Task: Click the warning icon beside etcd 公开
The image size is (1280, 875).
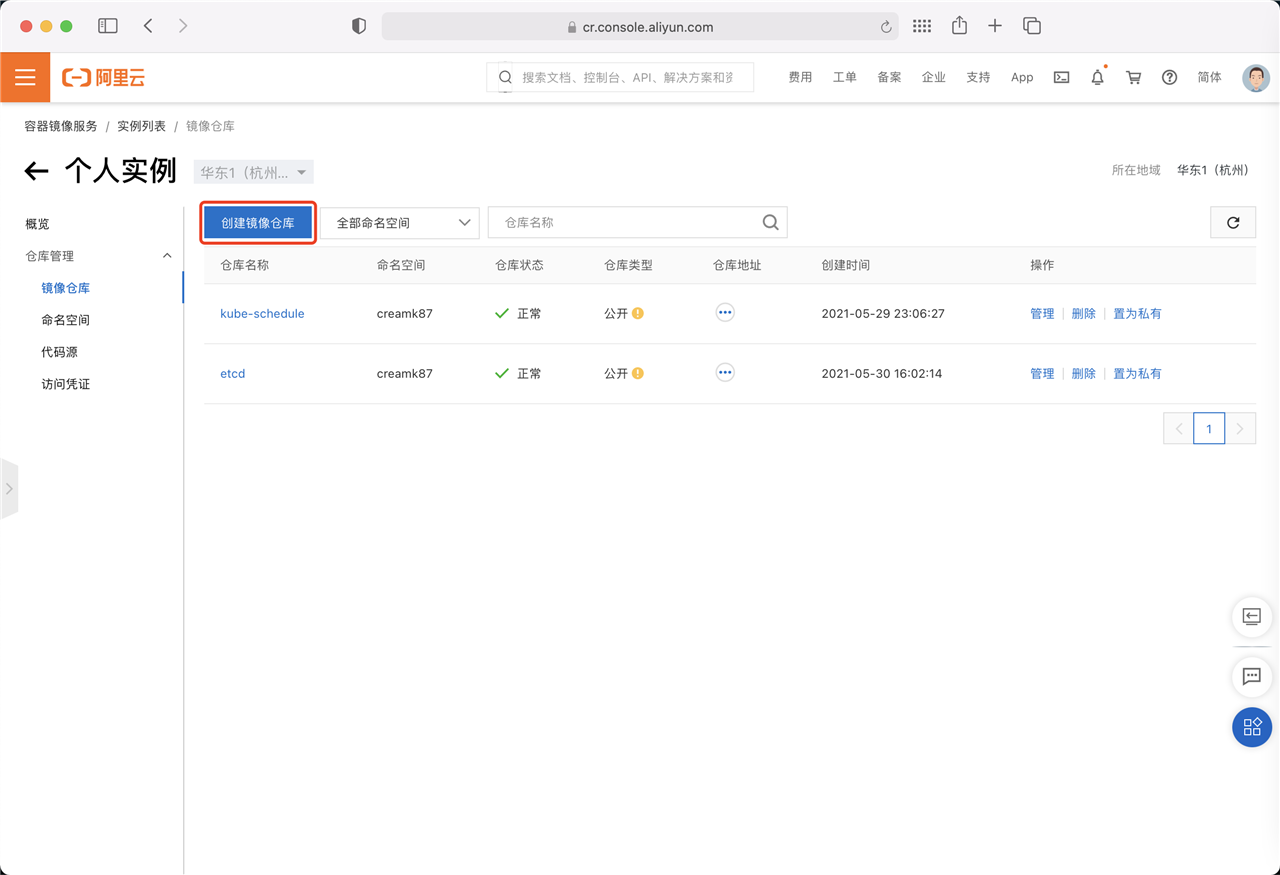Action: [638, 373]
